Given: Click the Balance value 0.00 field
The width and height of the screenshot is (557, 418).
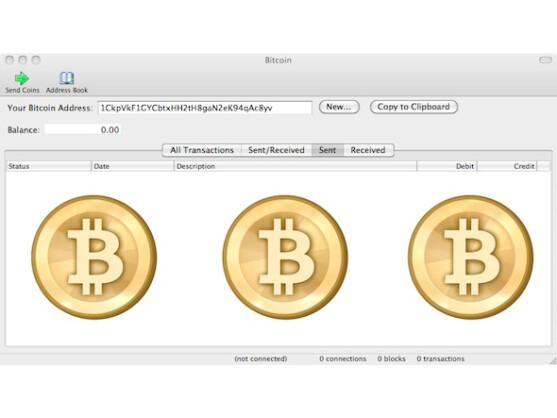Looking at the screenshot, I should (x=82, y=130).
